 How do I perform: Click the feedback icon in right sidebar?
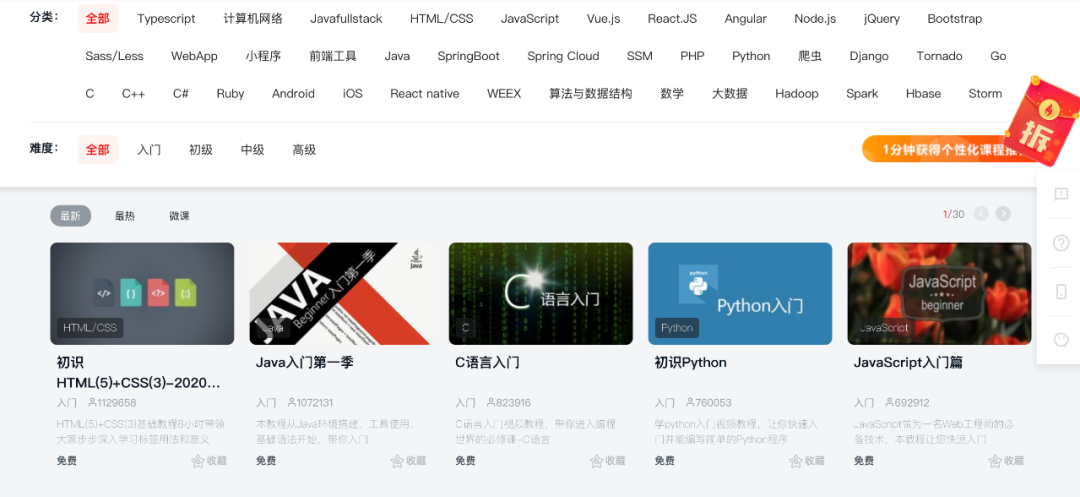(1061, 194)
